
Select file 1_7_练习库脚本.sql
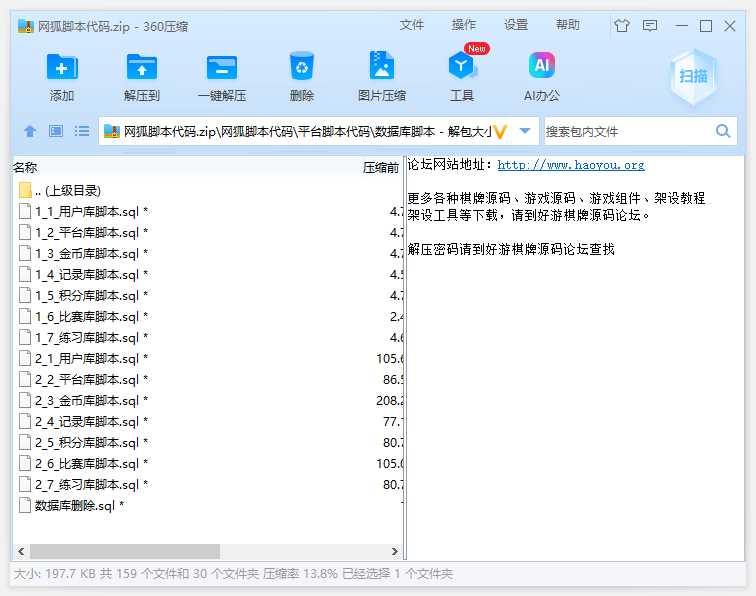pyautogui.click(x=208, y=337)
